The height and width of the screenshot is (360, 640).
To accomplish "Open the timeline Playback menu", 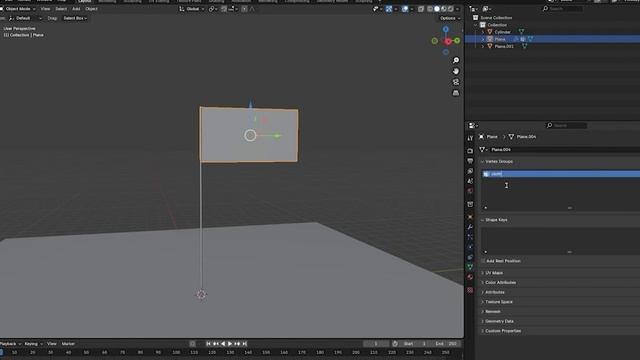I will coord(10,344).
